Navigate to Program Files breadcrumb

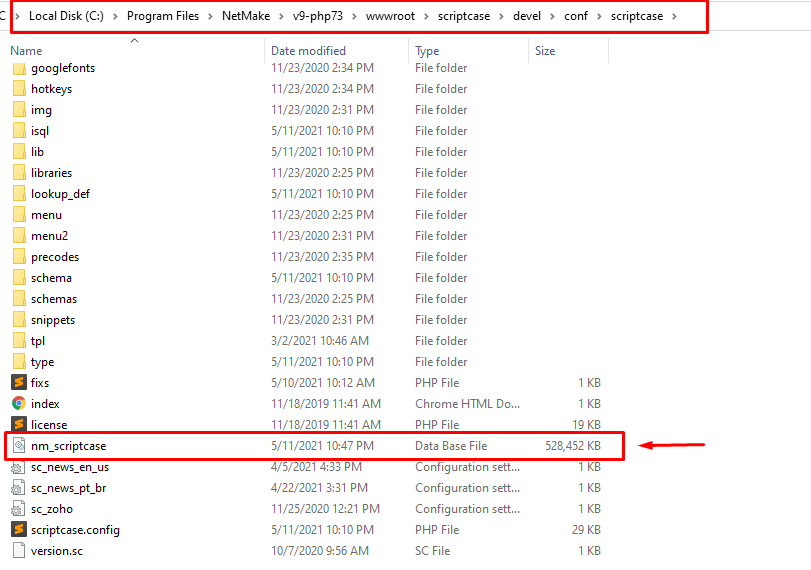coord(163,16)
